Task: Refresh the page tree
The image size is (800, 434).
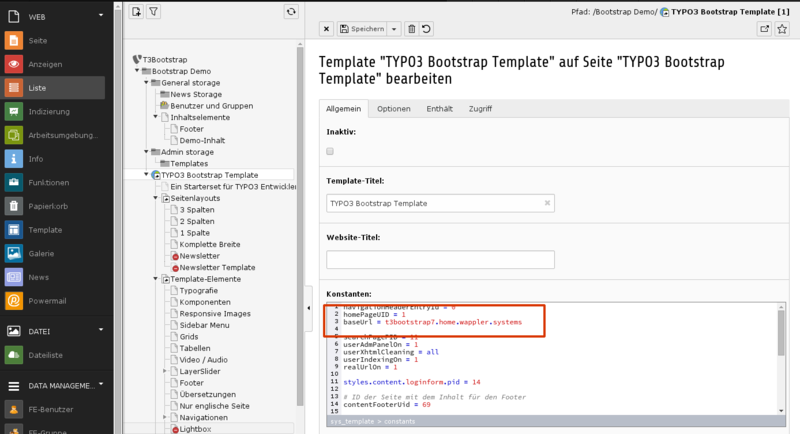Action: pyautogui.click(x=291, y=11)
